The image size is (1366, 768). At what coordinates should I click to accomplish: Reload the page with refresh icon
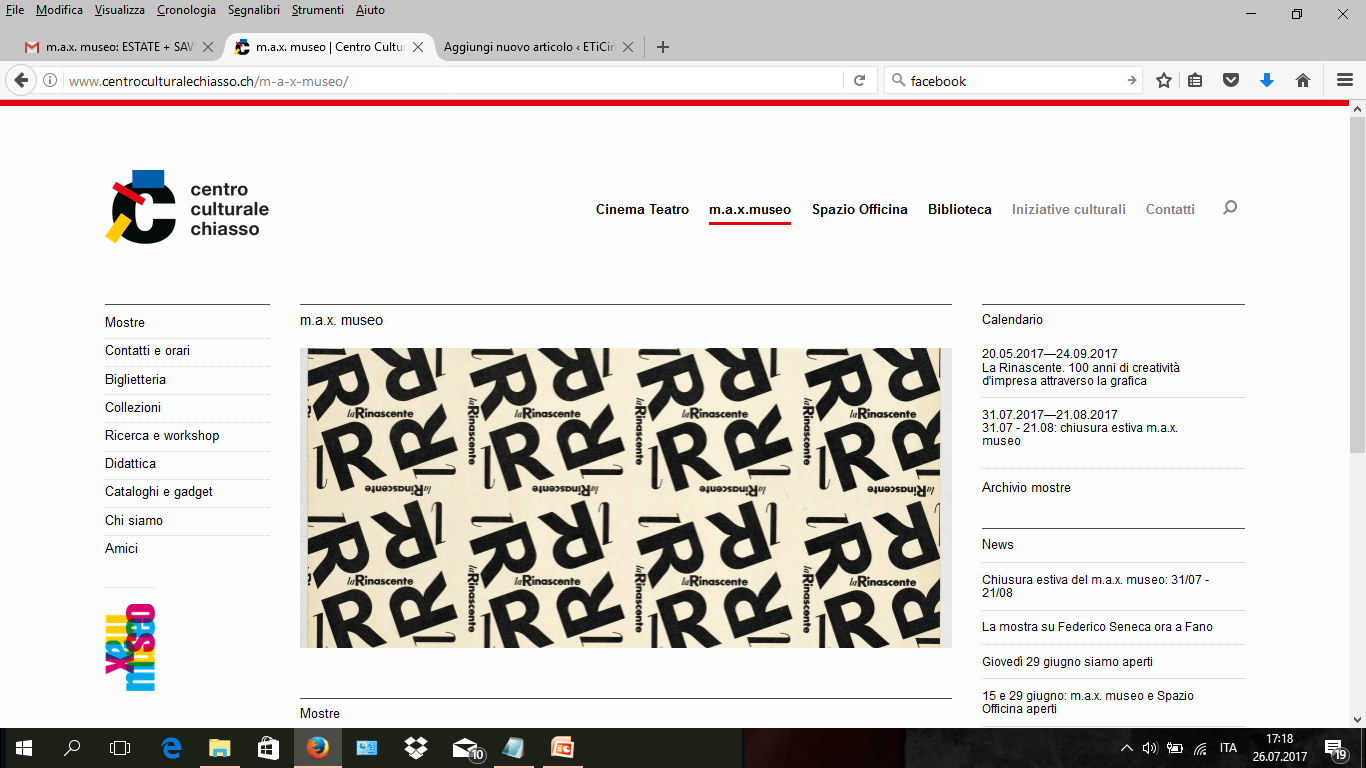[859, 81]
